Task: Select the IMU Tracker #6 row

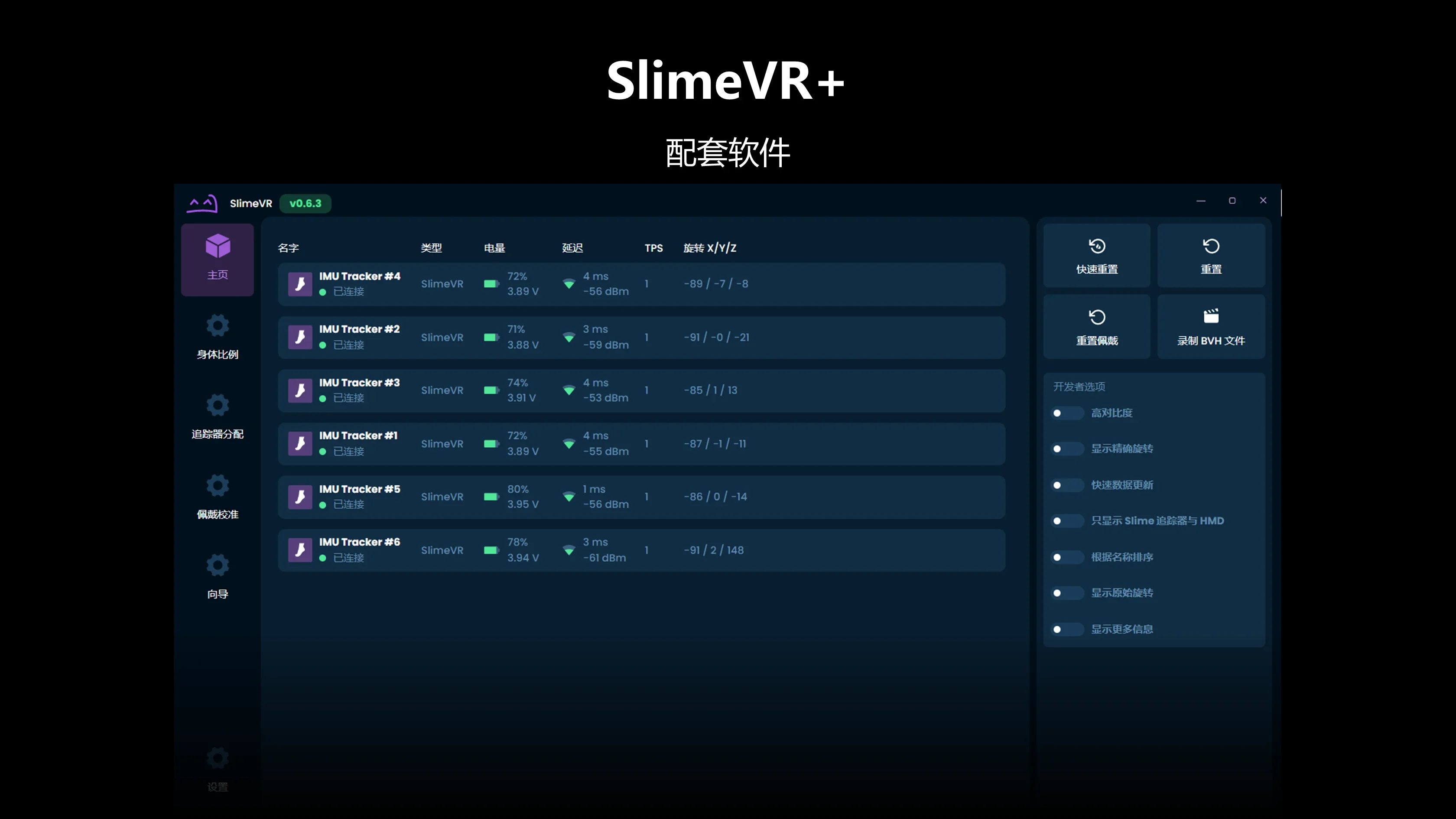Action: [641, 550]
